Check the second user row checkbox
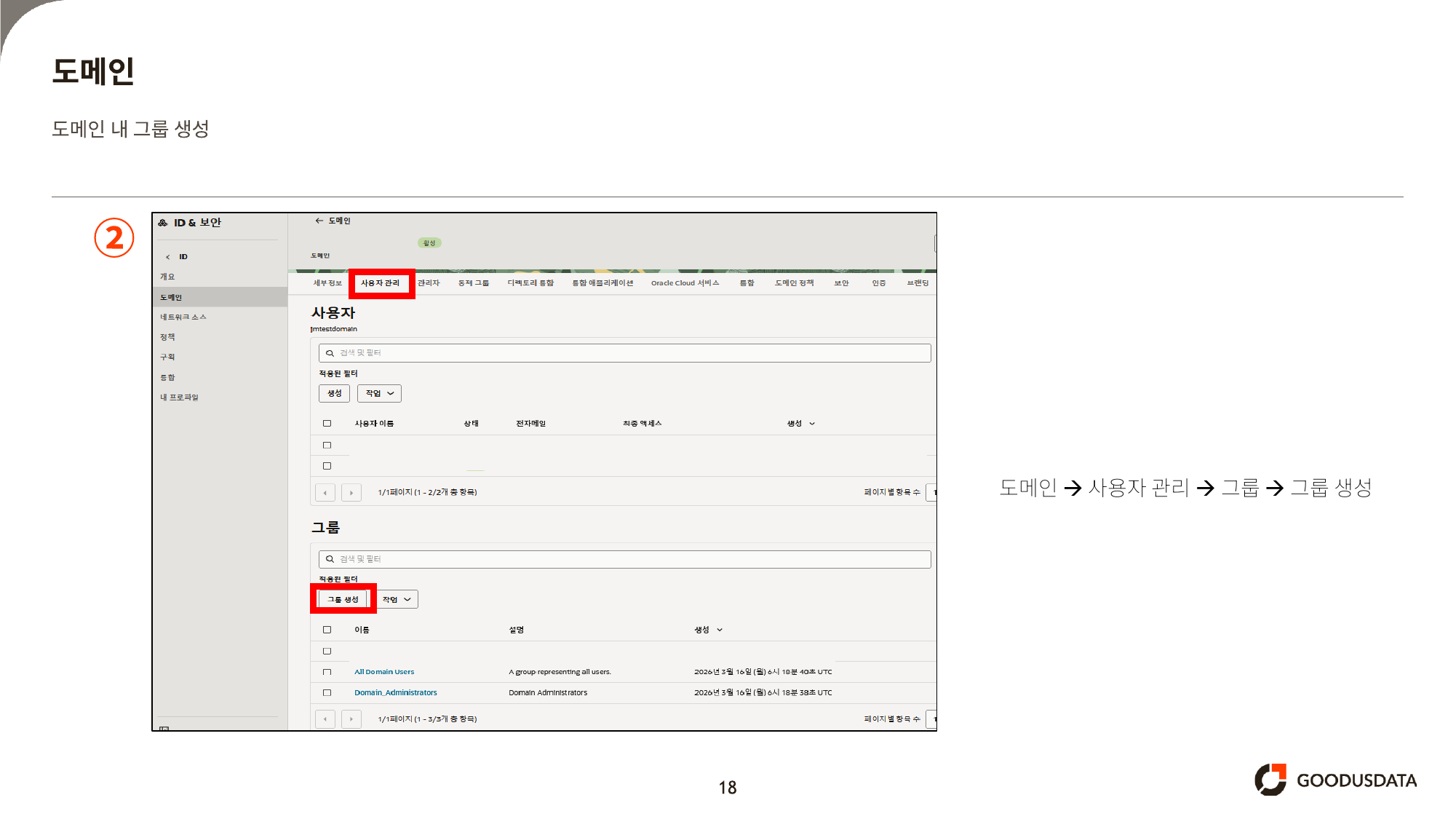Screen dimensions: 1456x819 (x=327, y=466)
